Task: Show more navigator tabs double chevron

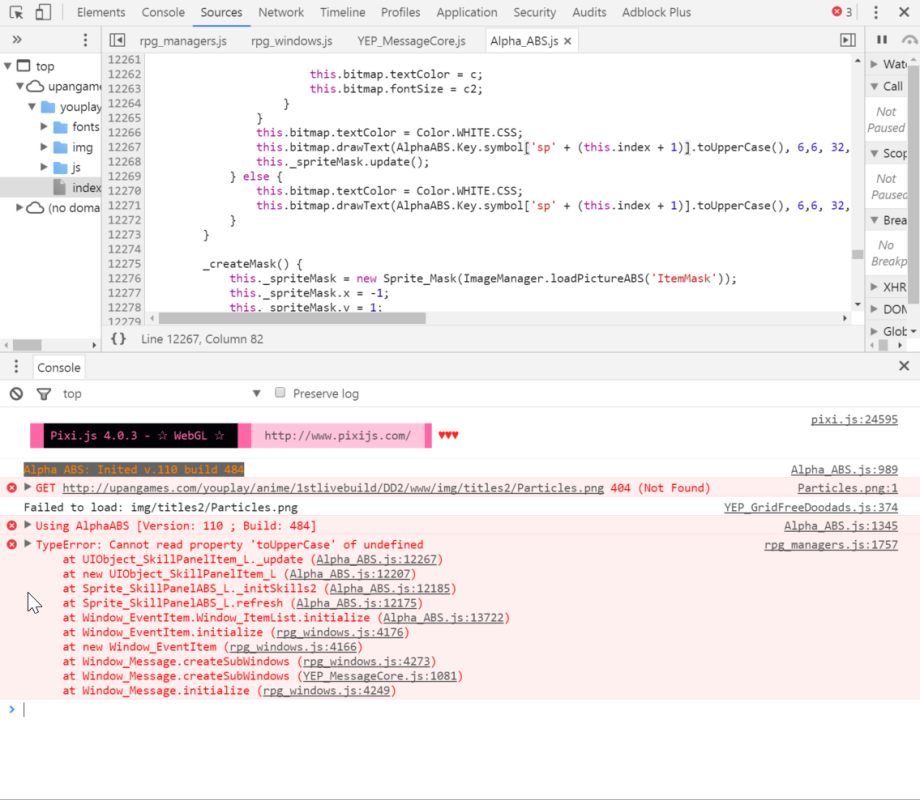Action: click(x=17, y=40)
